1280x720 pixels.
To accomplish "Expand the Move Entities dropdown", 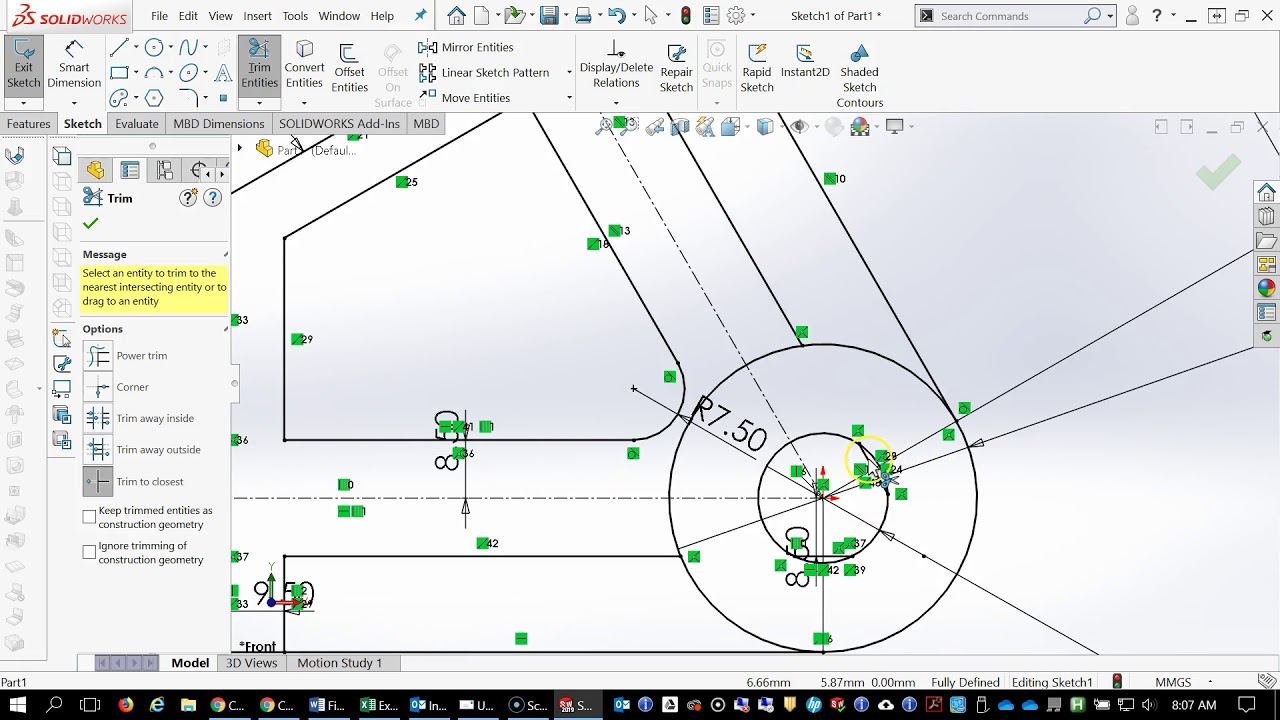I will pyautogui.click(x=569, y=97).
